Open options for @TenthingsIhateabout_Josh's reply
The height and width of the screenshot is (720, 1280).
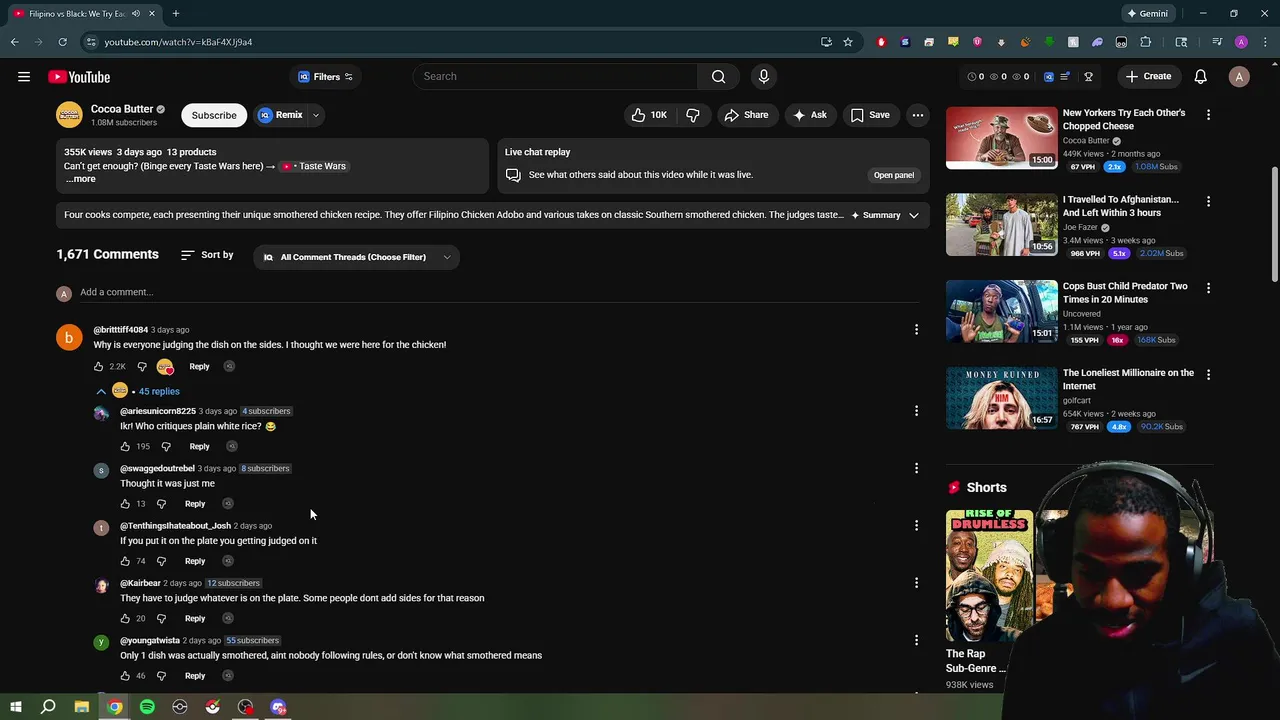(x=916, y=526)
